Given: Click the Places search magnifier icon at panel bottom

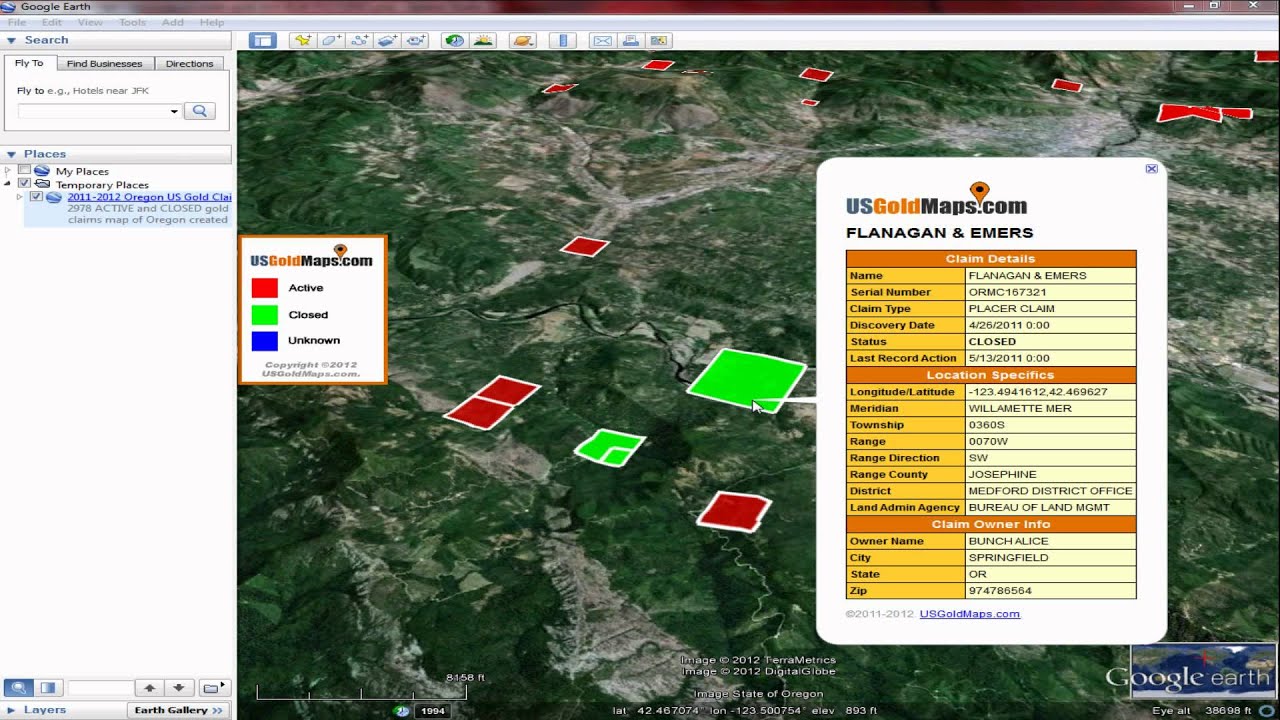Looking at the screenshot, I should 18,688.
